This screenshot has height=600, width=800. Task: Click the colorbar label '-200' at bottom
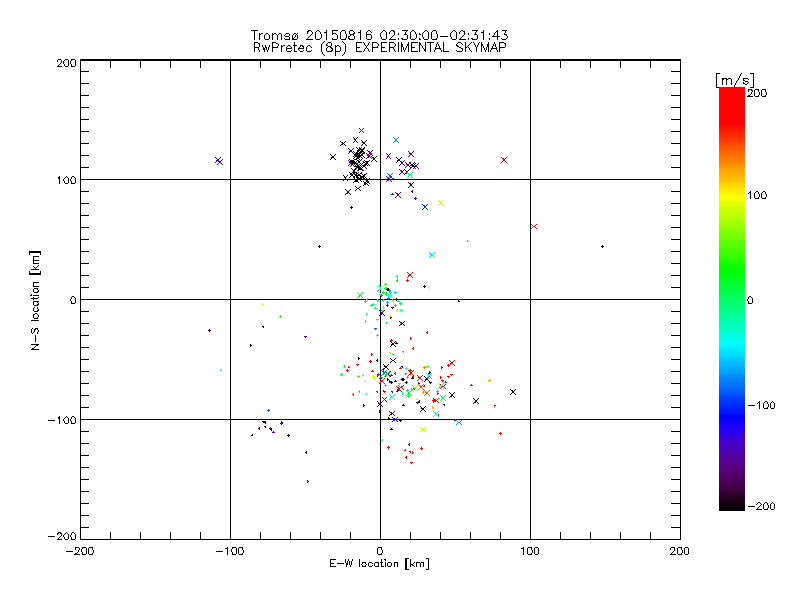pos(761,506)
